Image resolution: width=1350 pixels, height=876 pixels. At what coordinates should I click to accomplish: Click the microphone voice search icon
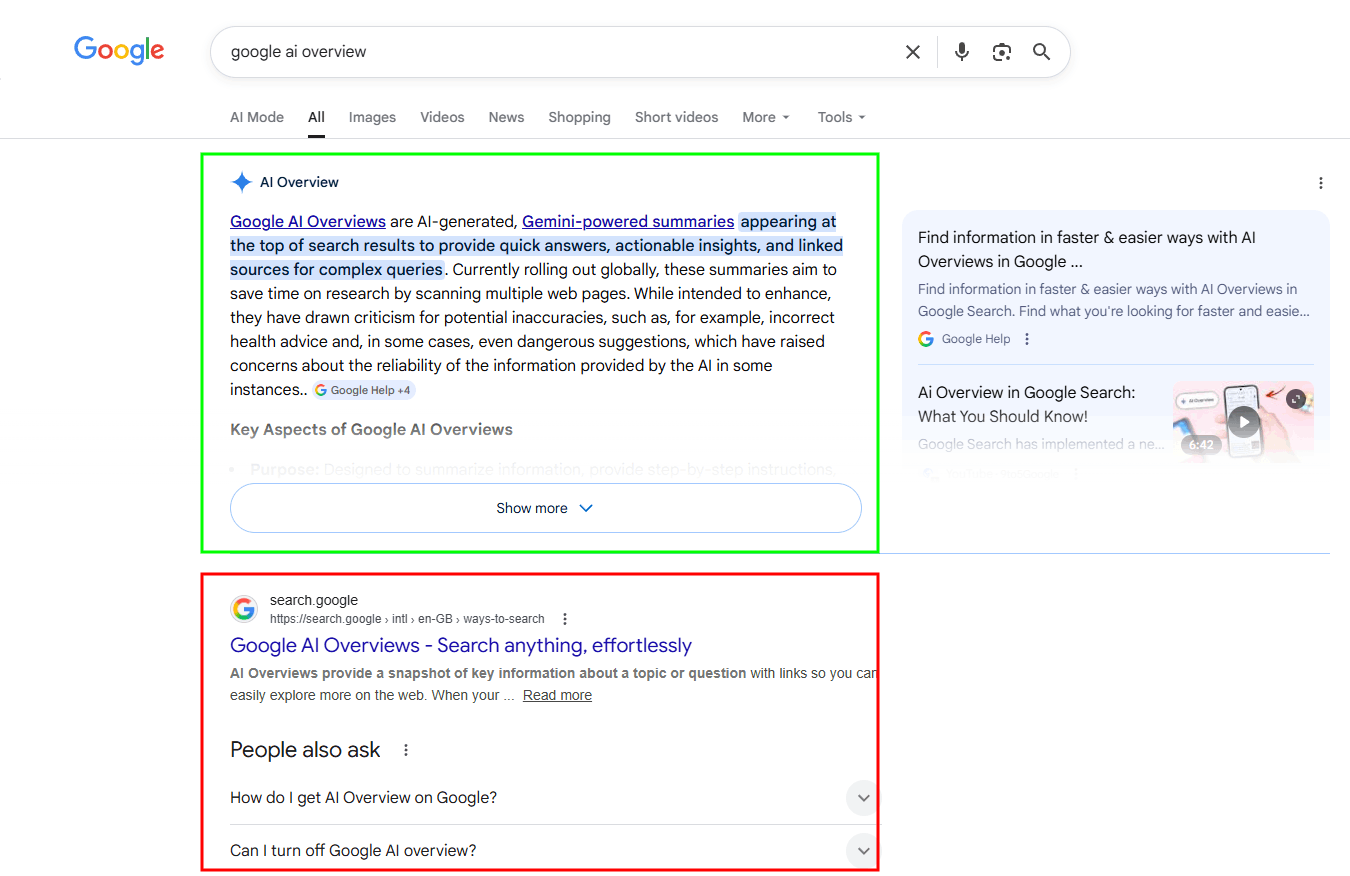pyautogui.click(x=961, y=51)
